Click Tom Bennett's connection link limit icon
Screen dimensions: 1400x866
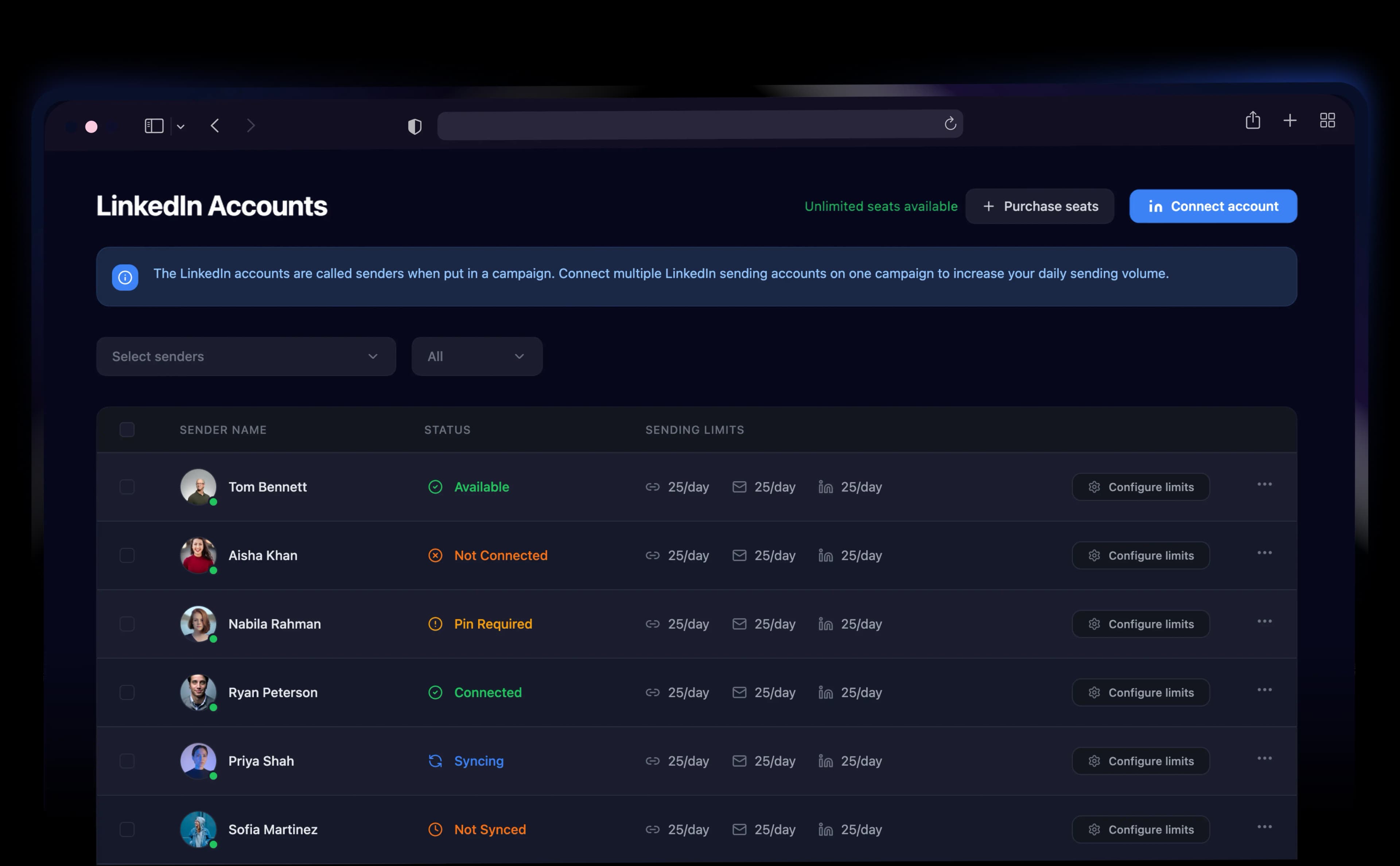pos(652,487)
